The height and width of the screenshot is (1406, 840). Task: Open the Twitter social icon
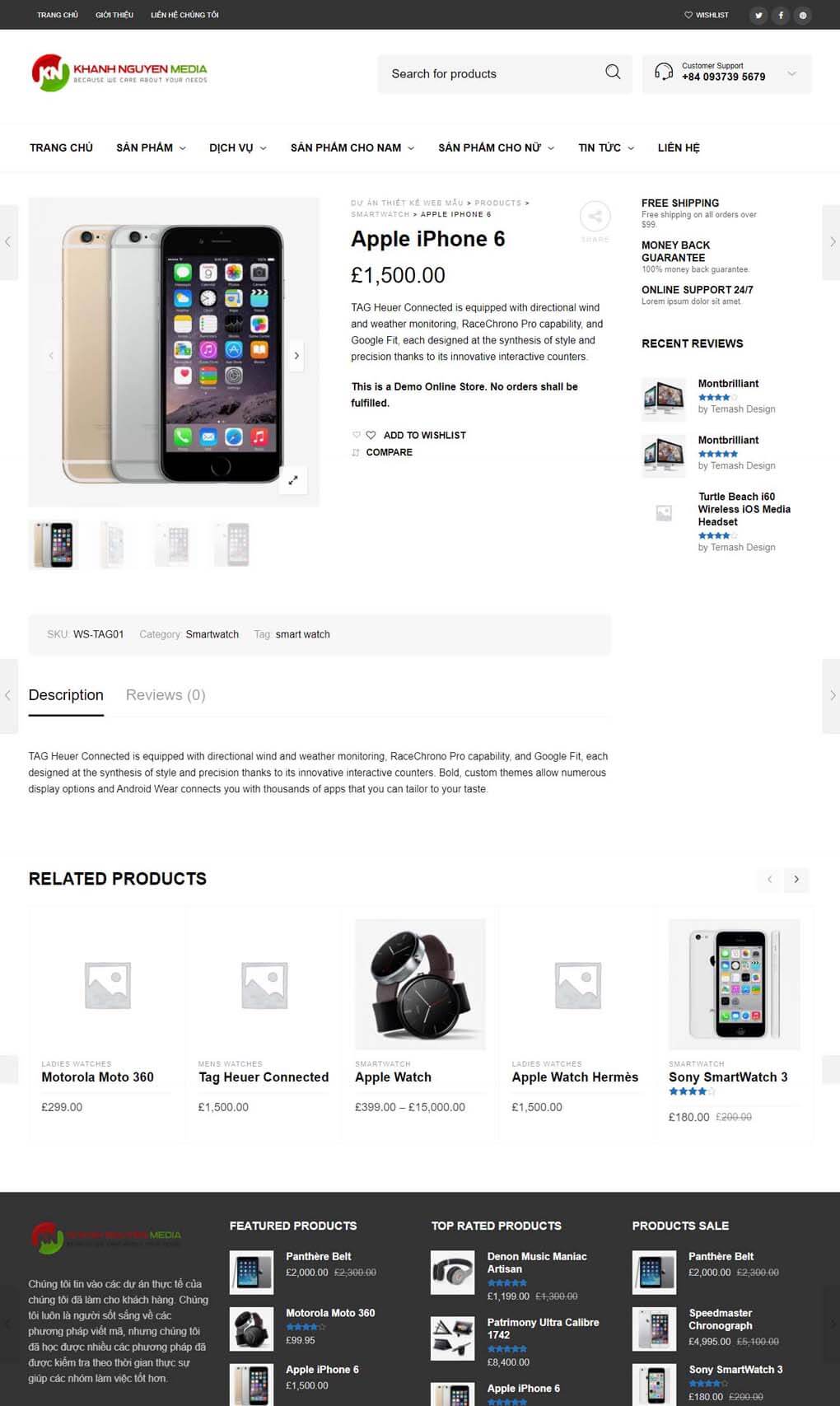[x=758, y=15]
